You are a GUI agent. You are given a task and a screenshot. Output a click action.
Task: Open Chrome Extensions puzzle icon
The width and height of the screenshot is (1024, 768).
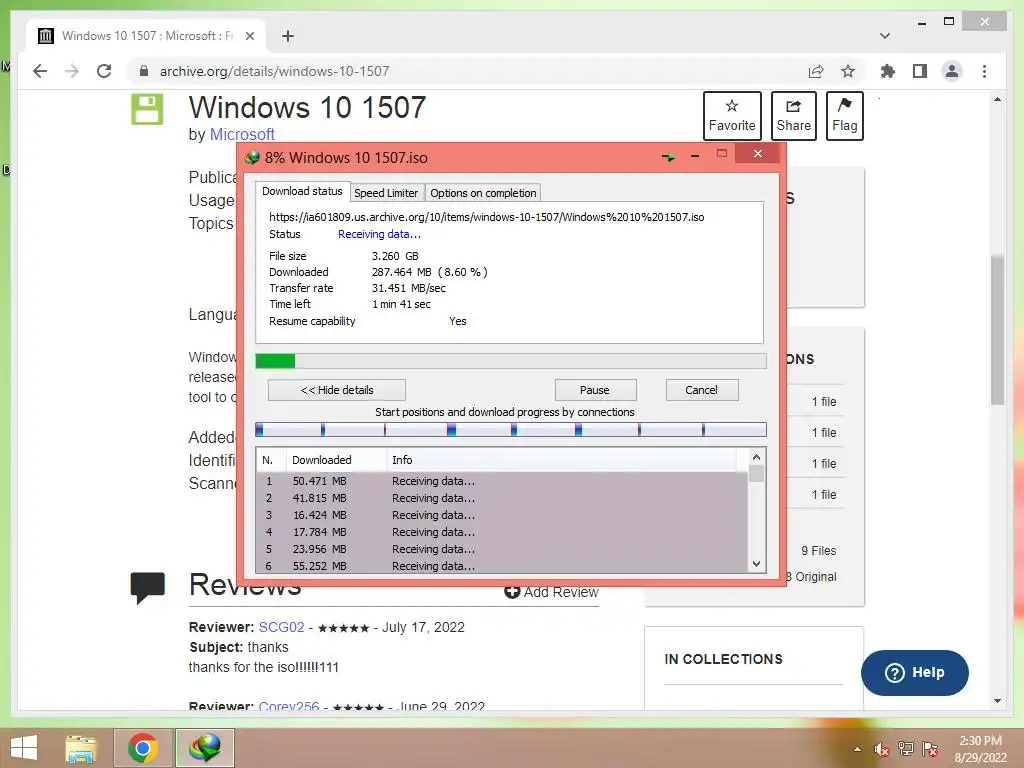888,71
